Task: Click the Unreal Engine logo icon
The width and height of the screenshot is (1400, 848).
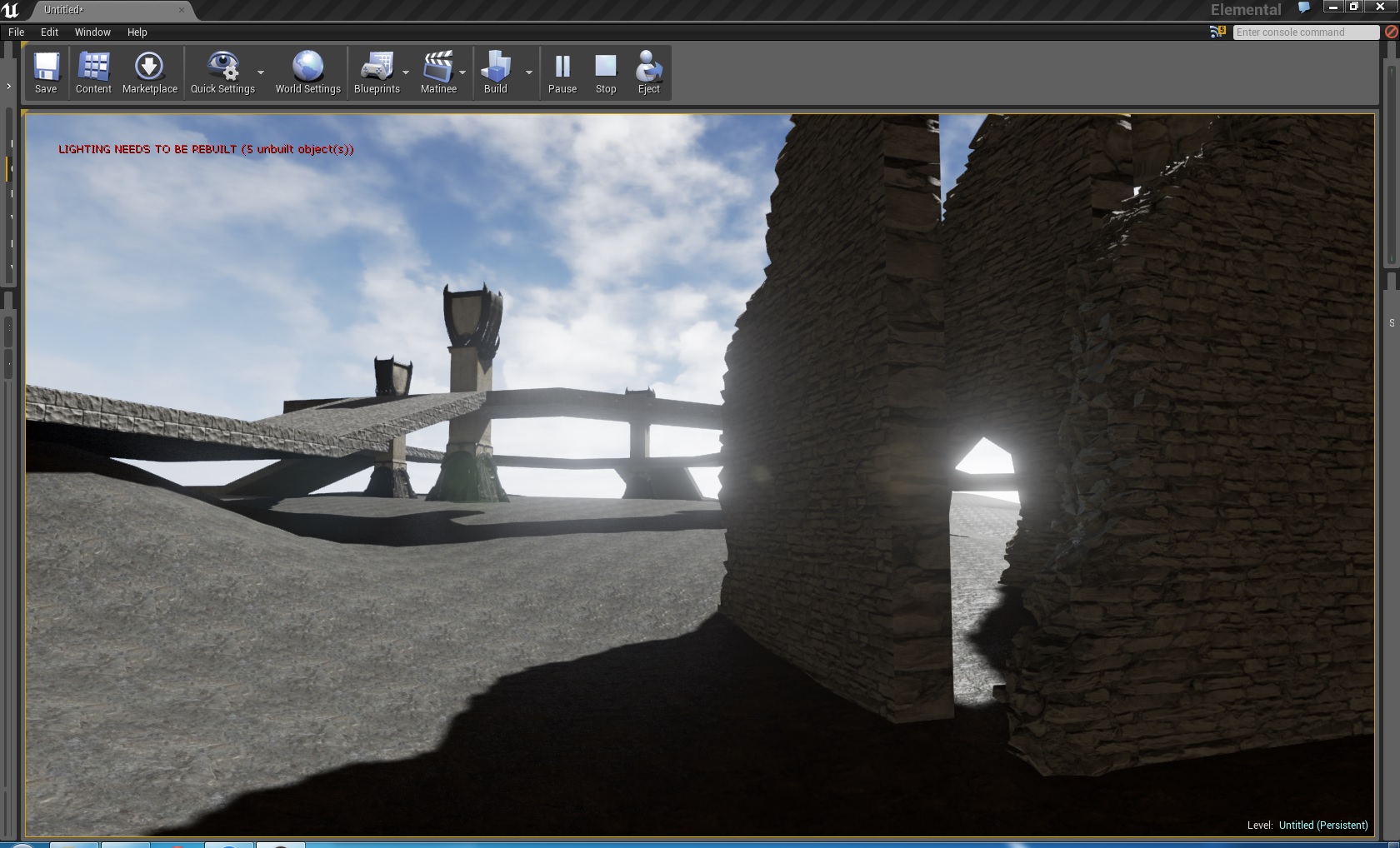Action: tap(11, 10)
